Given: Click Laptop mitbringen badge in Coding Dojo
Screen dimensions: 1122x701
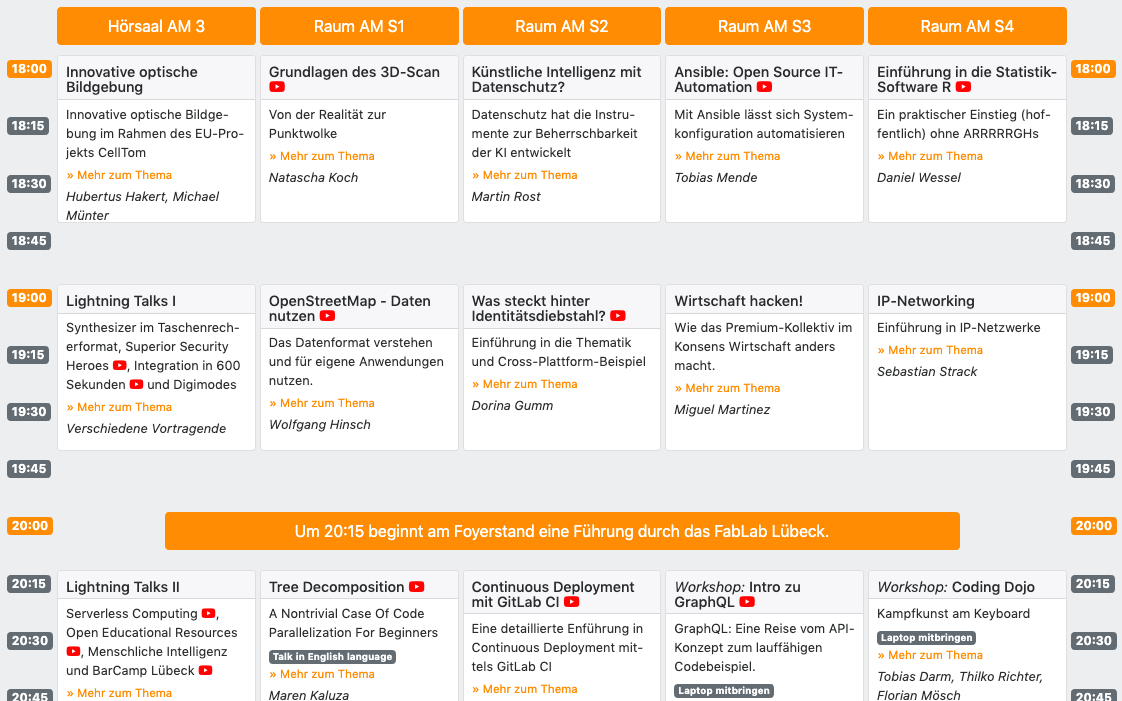Looking at the screenshot, I should coord(926,638).
